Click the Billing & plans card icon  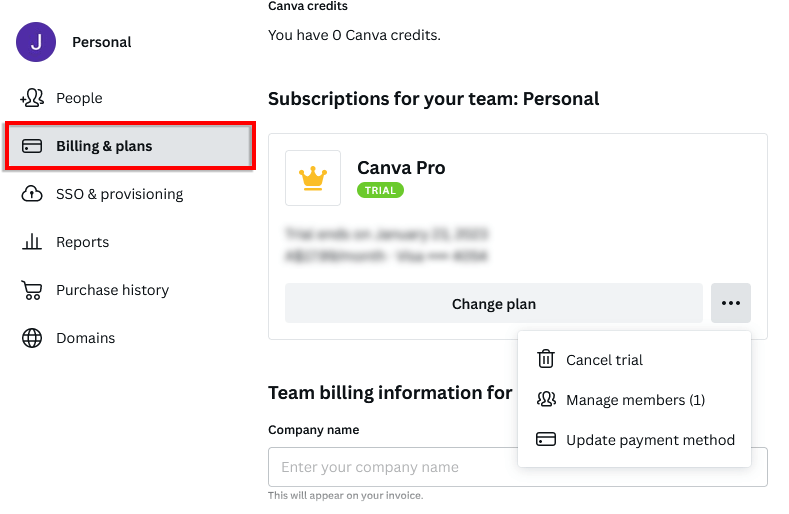(x=32, y=146)
